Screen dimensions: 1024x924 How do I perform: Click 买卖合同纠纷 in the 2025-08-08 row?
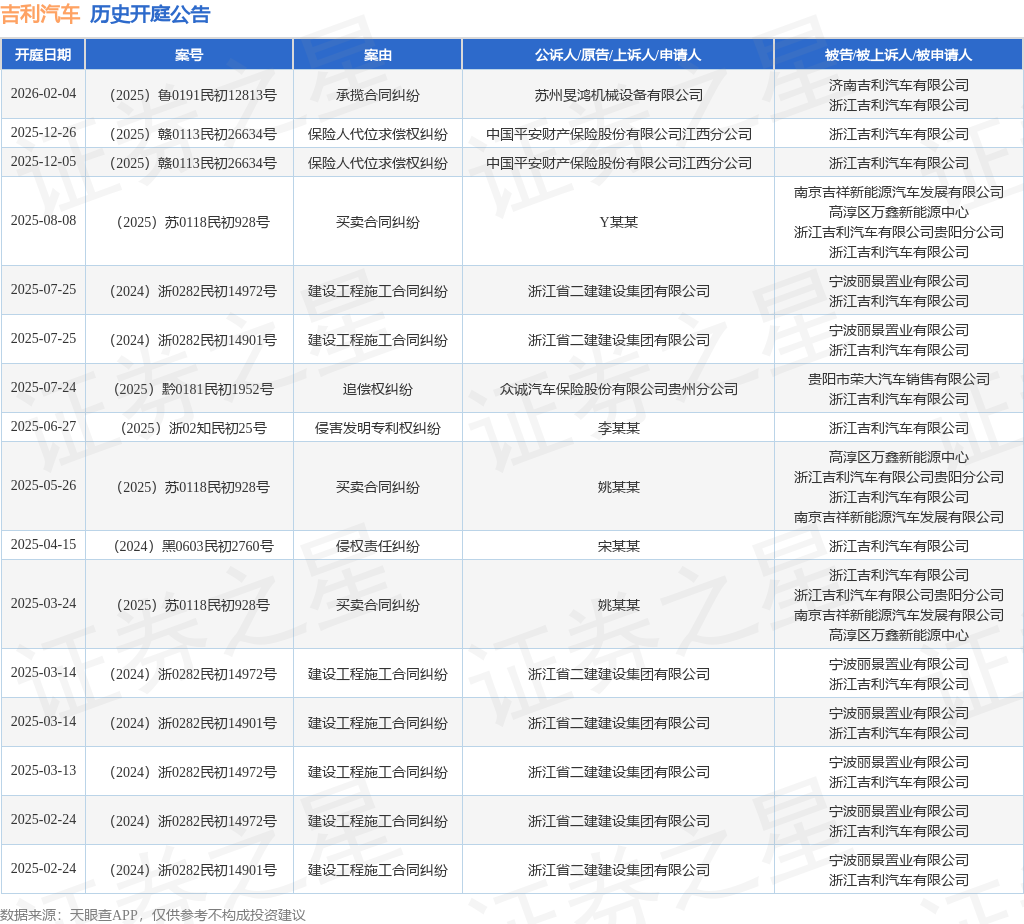377,222
